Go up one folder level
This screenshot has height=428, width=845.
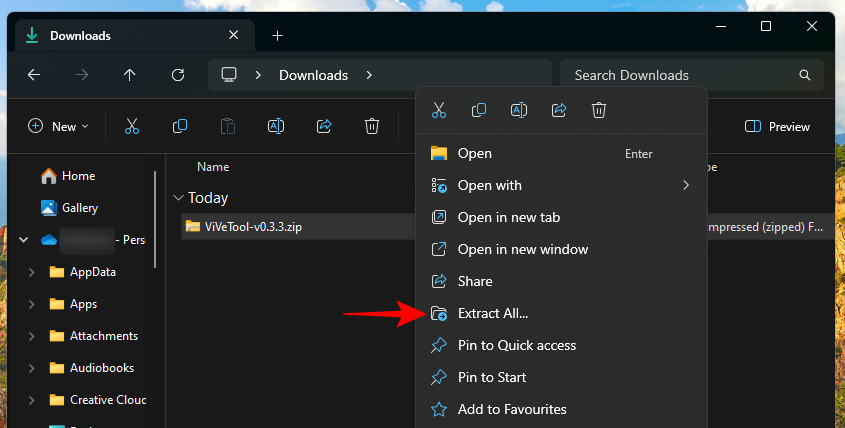[x=129, y=75]
